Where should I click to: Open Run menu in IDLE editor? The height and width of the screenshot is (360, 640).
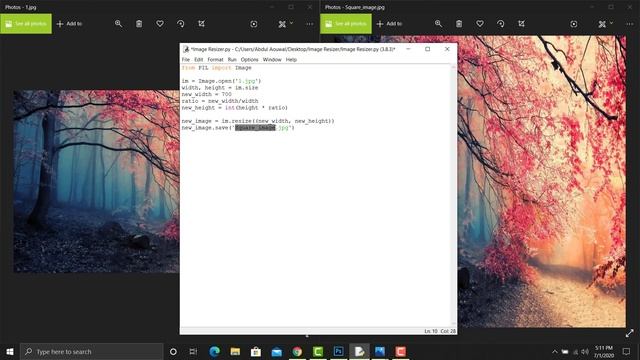pyautogui.click(x=232, y=60)
